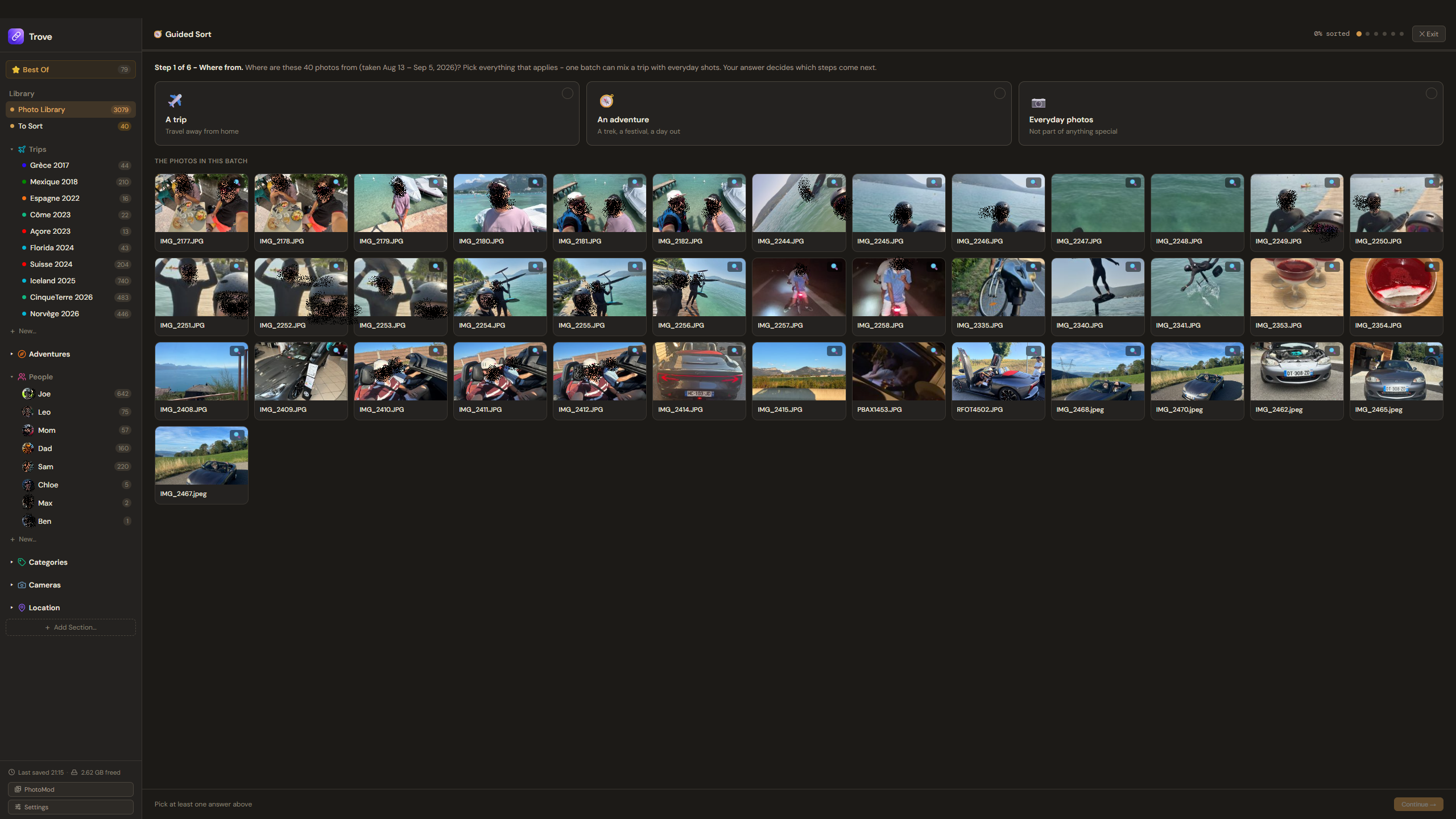Image resolution: width=1456 pixels, height=819 pixels.
Task: Click Joe's avatar in People list
Action: (x=28, y=394)
